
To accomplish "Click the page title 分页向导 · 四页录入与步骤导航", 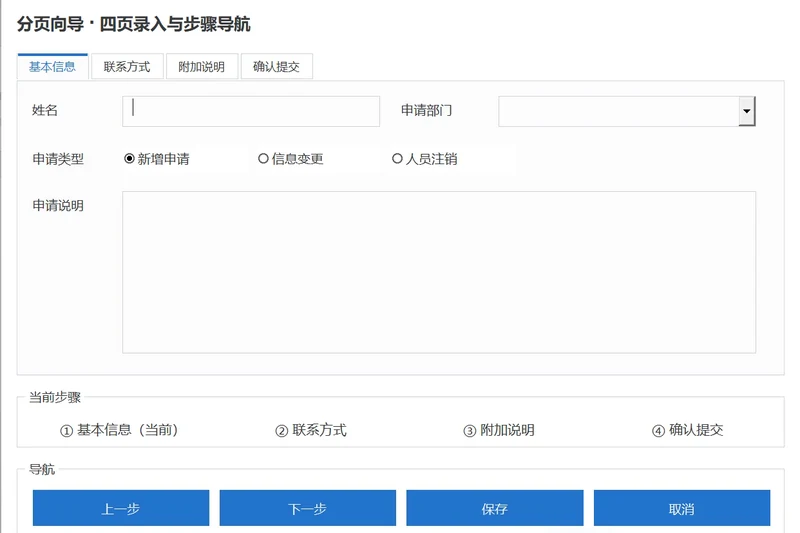I will click(134, 24).
